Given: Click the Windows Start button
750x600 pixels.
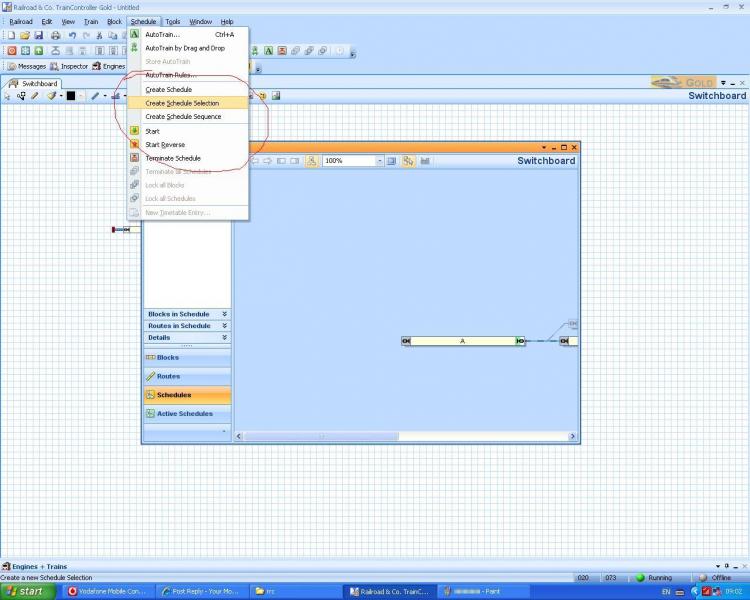Looking at the screenshot, I should tap(26, 591).
